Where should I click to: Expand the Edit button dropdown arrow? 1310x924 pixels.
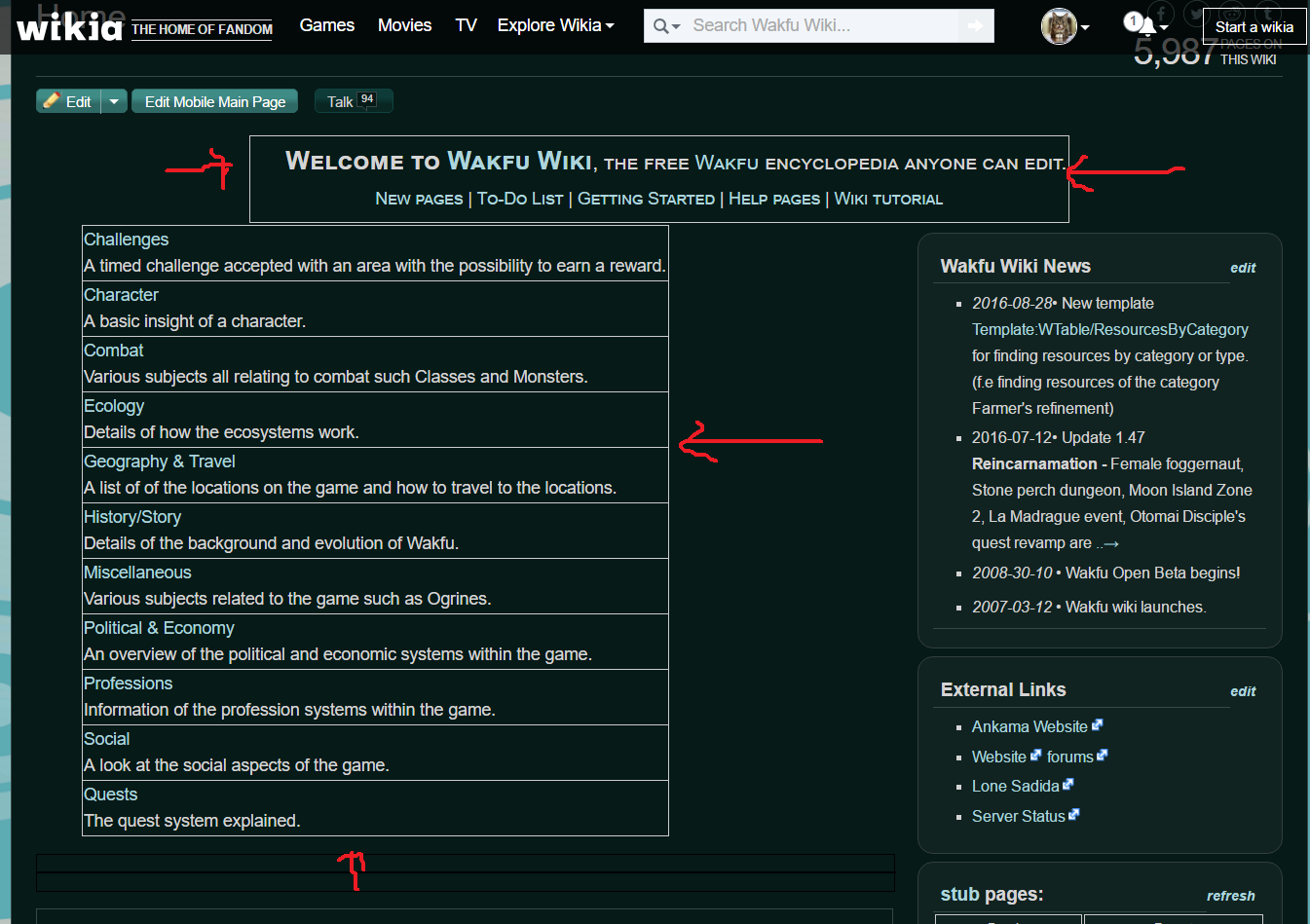114,101
